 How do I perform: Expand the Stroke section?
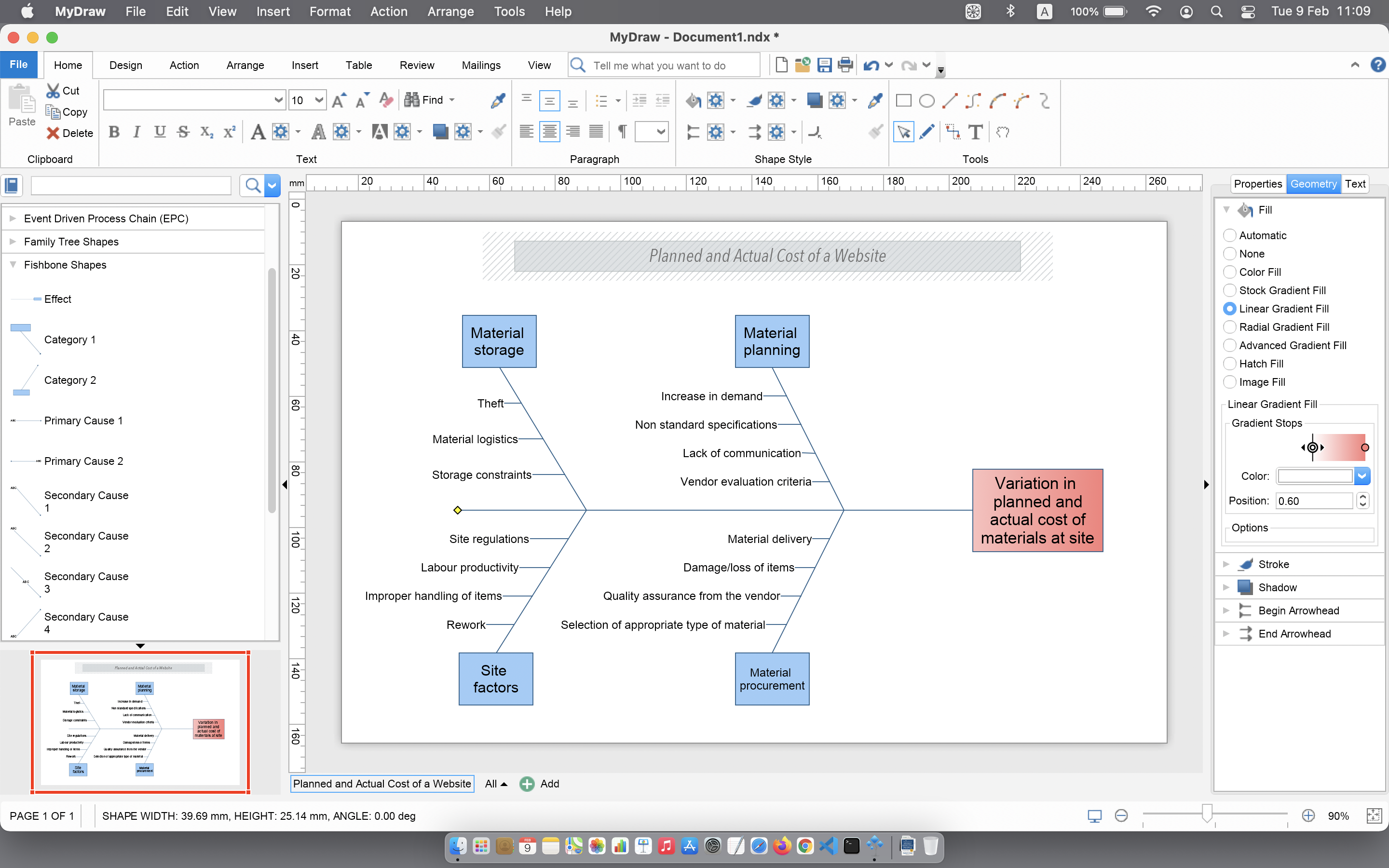tap(1226, 564)
